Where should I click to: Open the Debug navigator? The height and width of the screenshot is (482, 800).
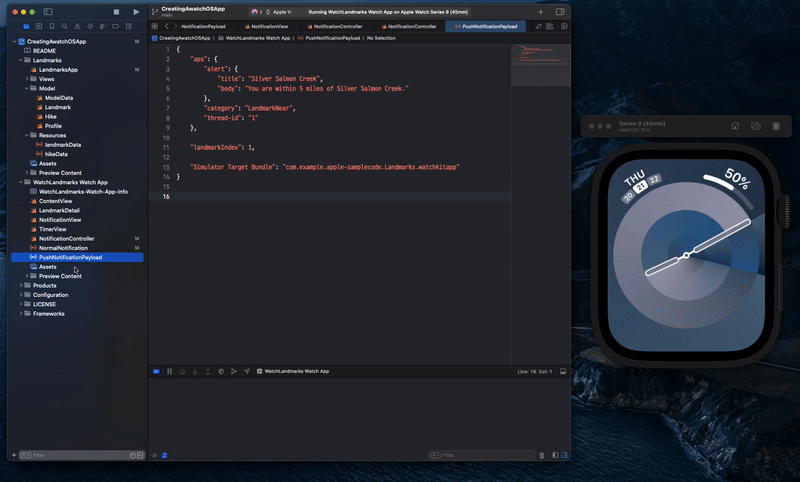[x=103, y=27]
